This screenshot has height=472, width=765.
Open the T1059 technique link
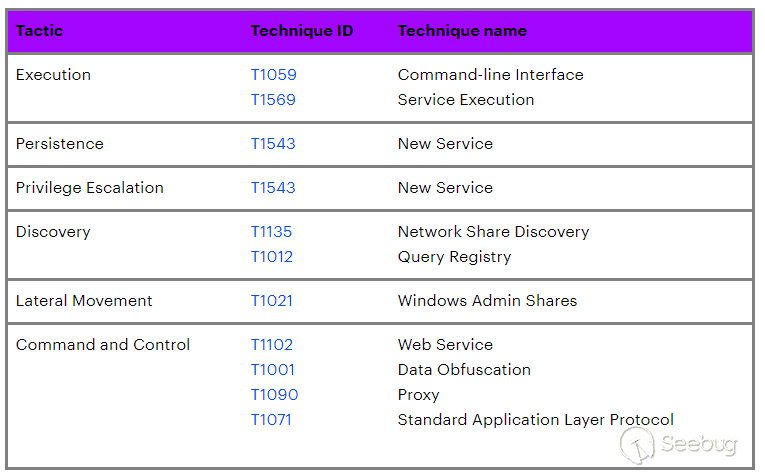(273, 75)
